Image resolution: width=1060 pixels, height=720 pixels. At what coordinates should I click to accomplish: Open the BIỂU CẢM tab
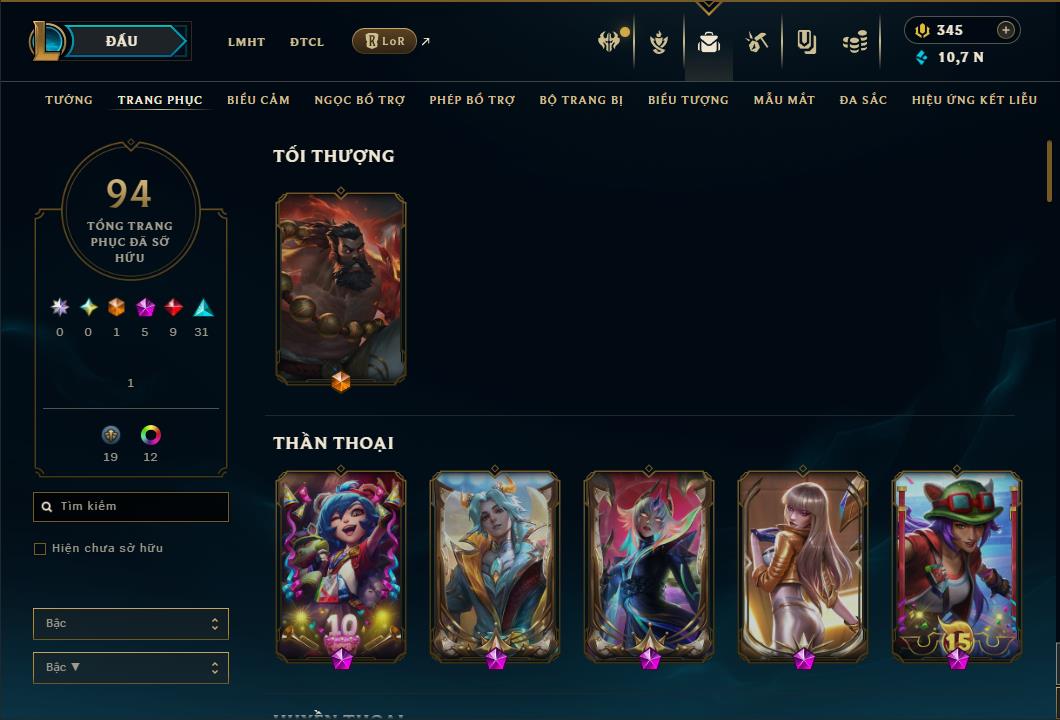click(x=258, y=100)
